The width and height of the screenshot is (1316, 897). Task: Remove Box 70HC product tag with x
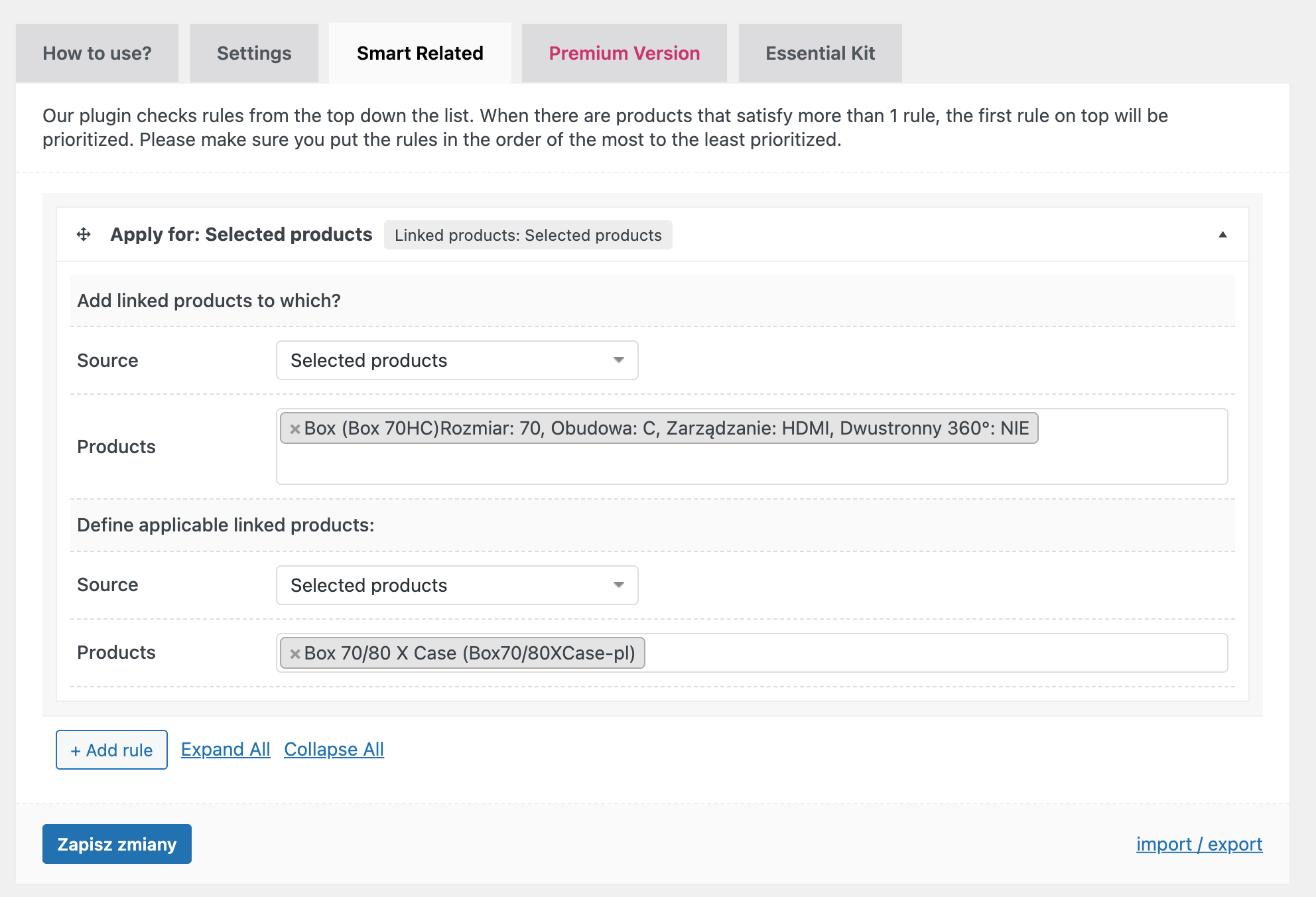pos(295,429)
